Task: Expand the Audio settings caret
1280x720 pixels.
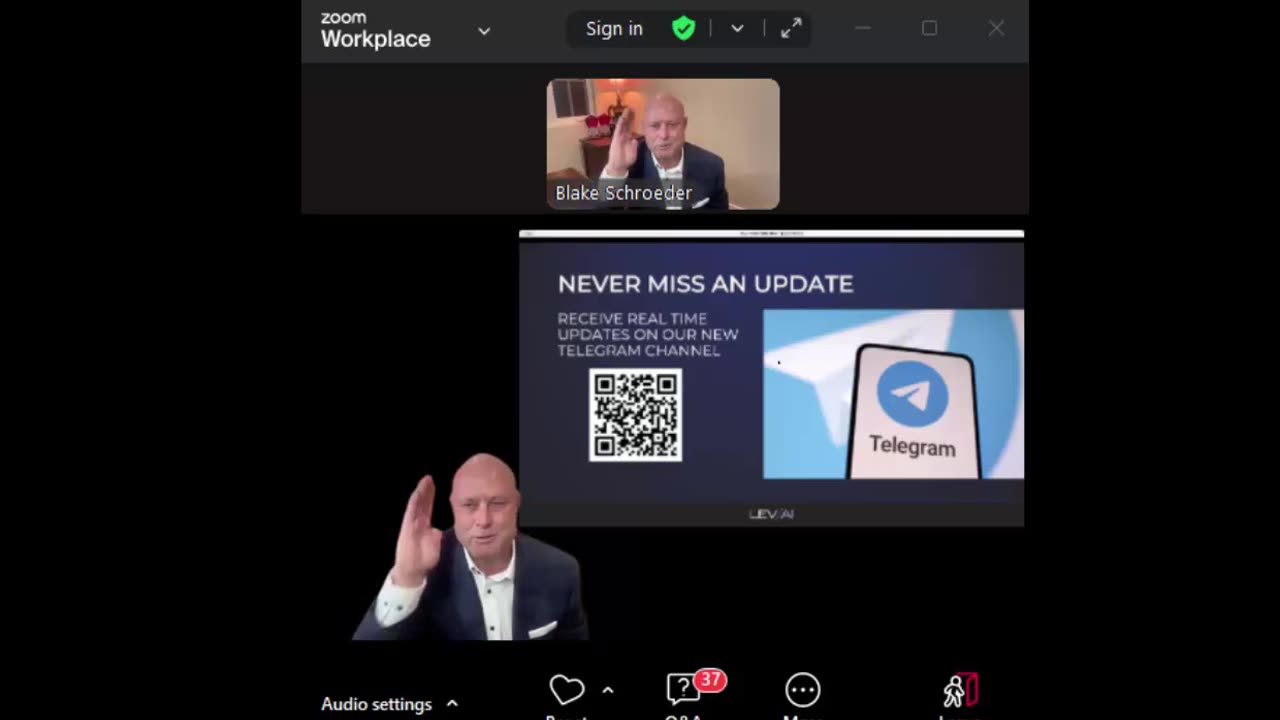Action: pyautogui.click(x=452, y=704)
